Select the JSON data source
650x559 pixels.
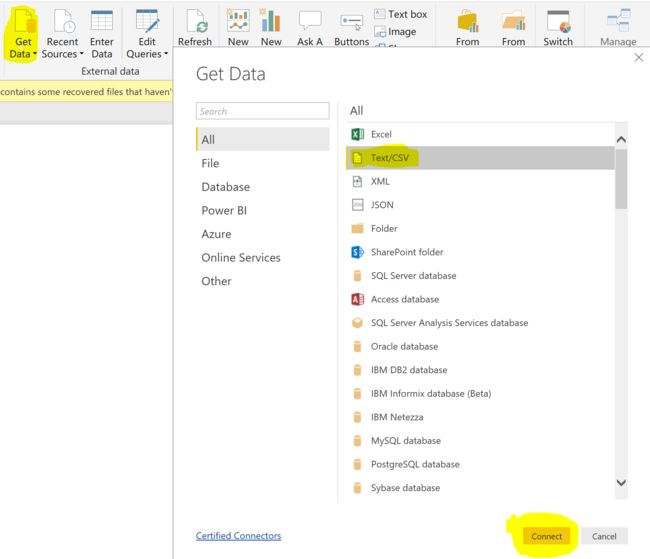point(480,205)
